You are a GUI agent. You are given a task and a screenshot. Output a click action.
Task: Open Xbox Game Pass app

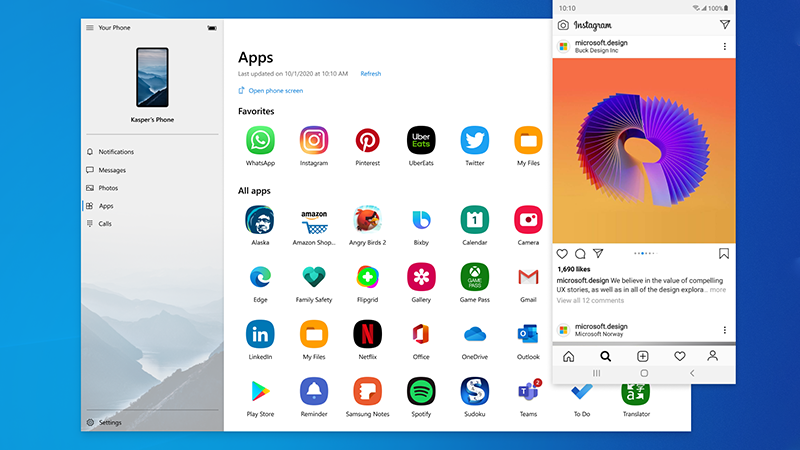tap(474, 277)
